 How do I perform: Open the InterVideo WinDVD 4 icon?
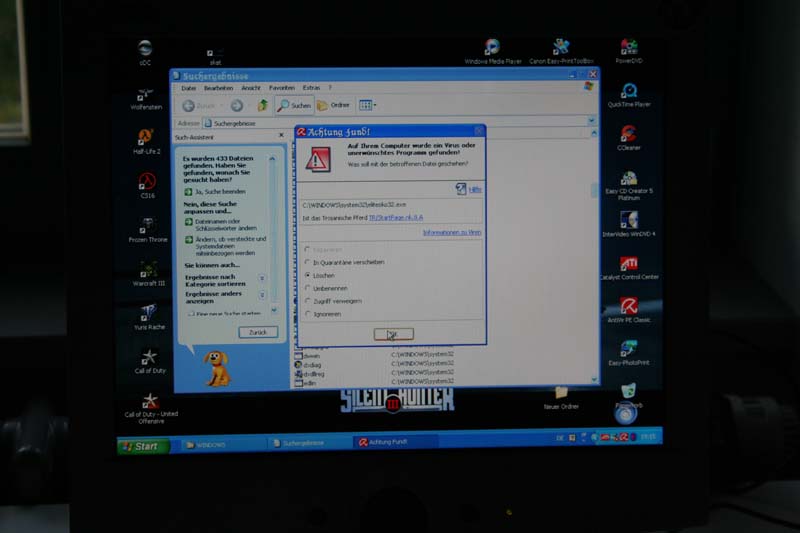pos(629,224)
